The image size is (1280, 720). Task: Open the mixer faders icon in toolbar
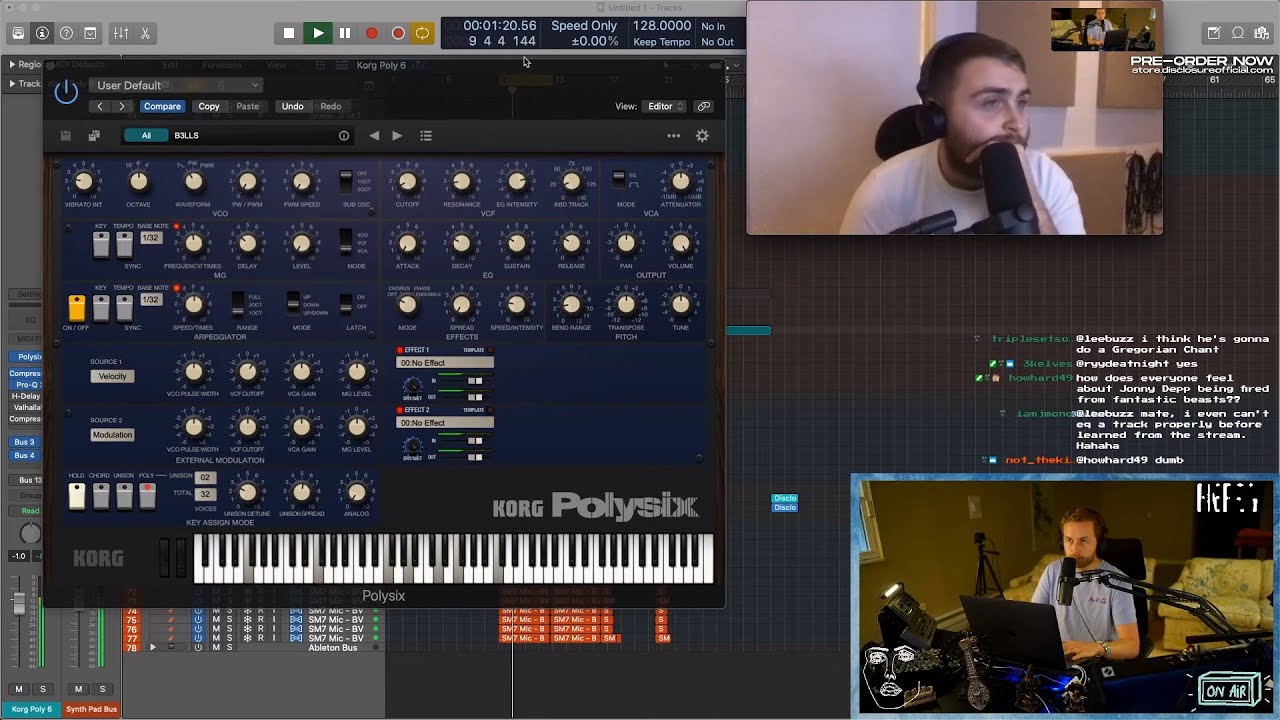tap(121, 33)
